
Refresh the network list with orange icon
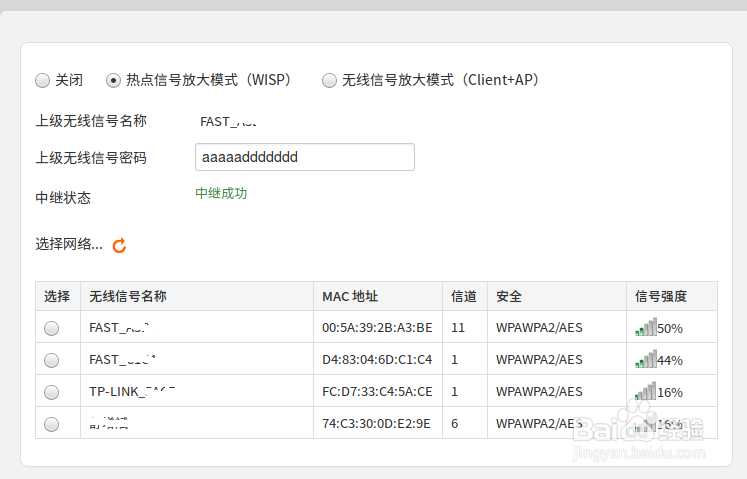coord(119,245)
